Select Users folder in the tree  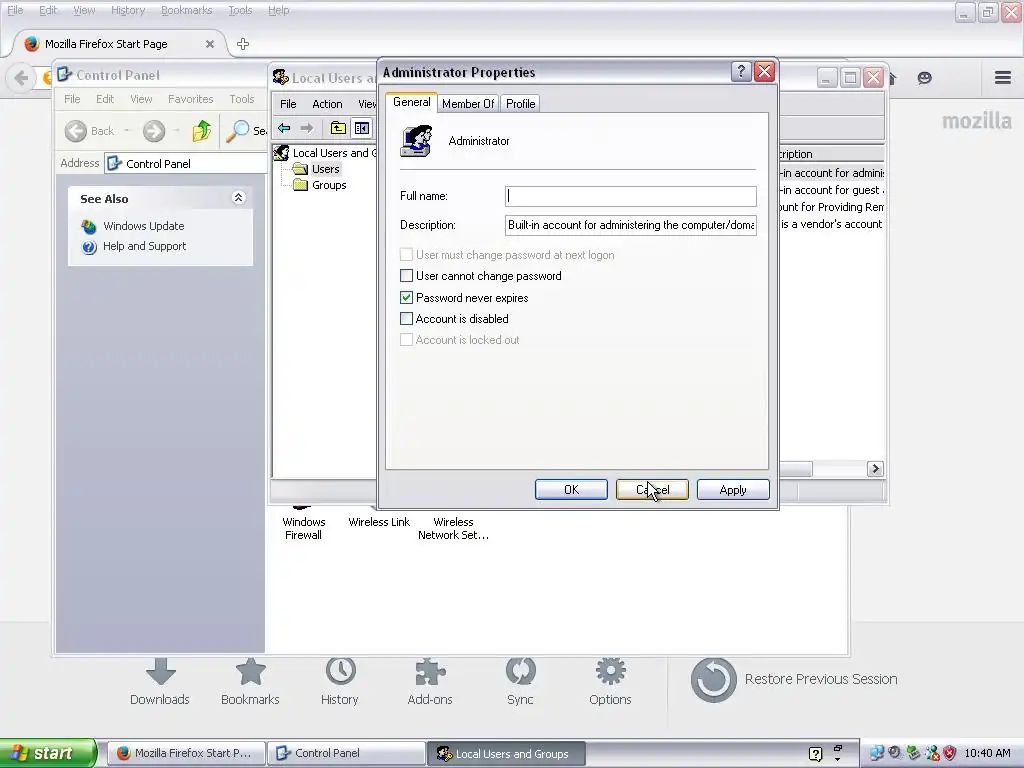pyautogui.click(x=325, y=169)
